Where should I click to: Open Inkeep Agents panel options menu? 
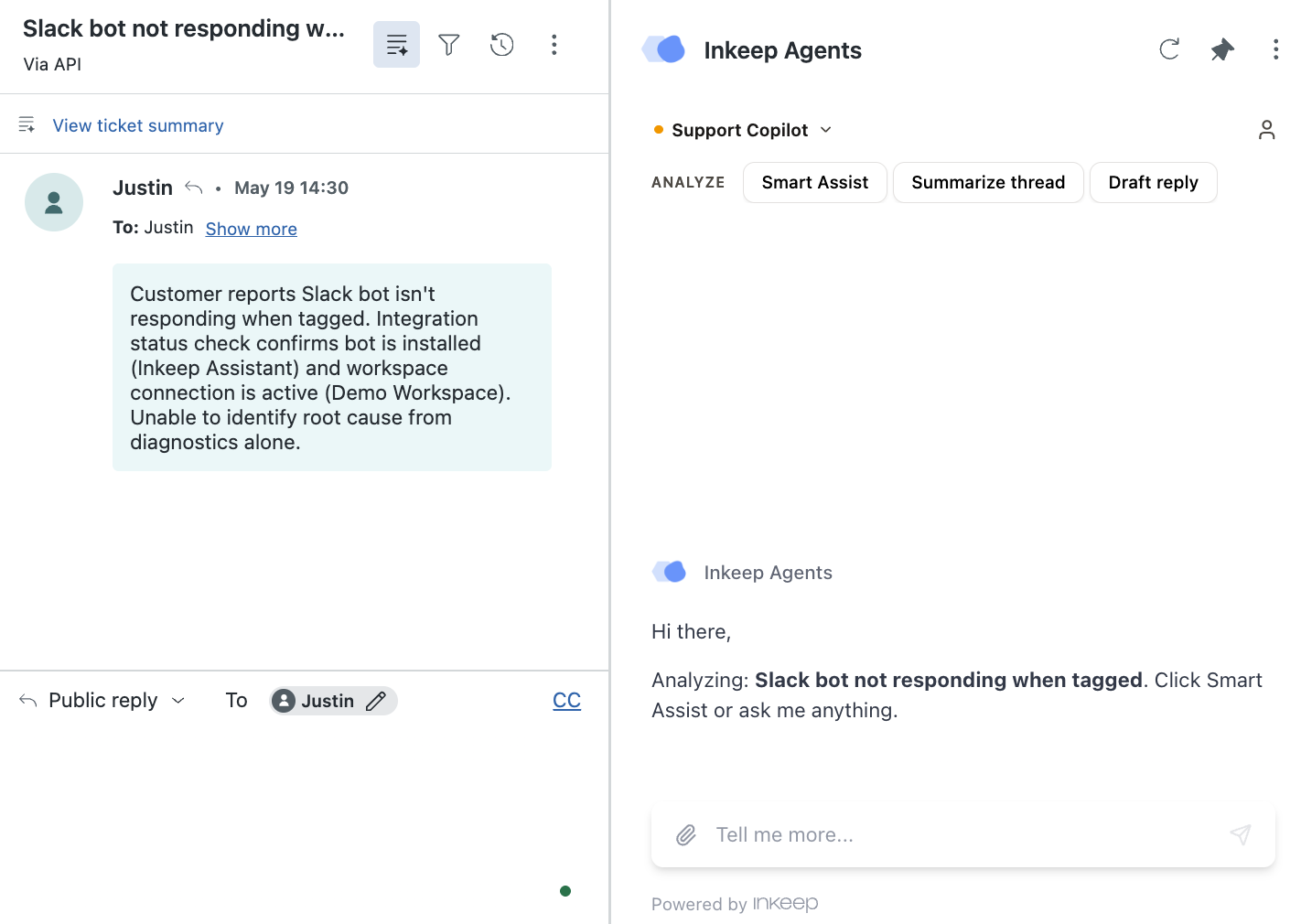pyautogui.click(x=1275, y=49)
